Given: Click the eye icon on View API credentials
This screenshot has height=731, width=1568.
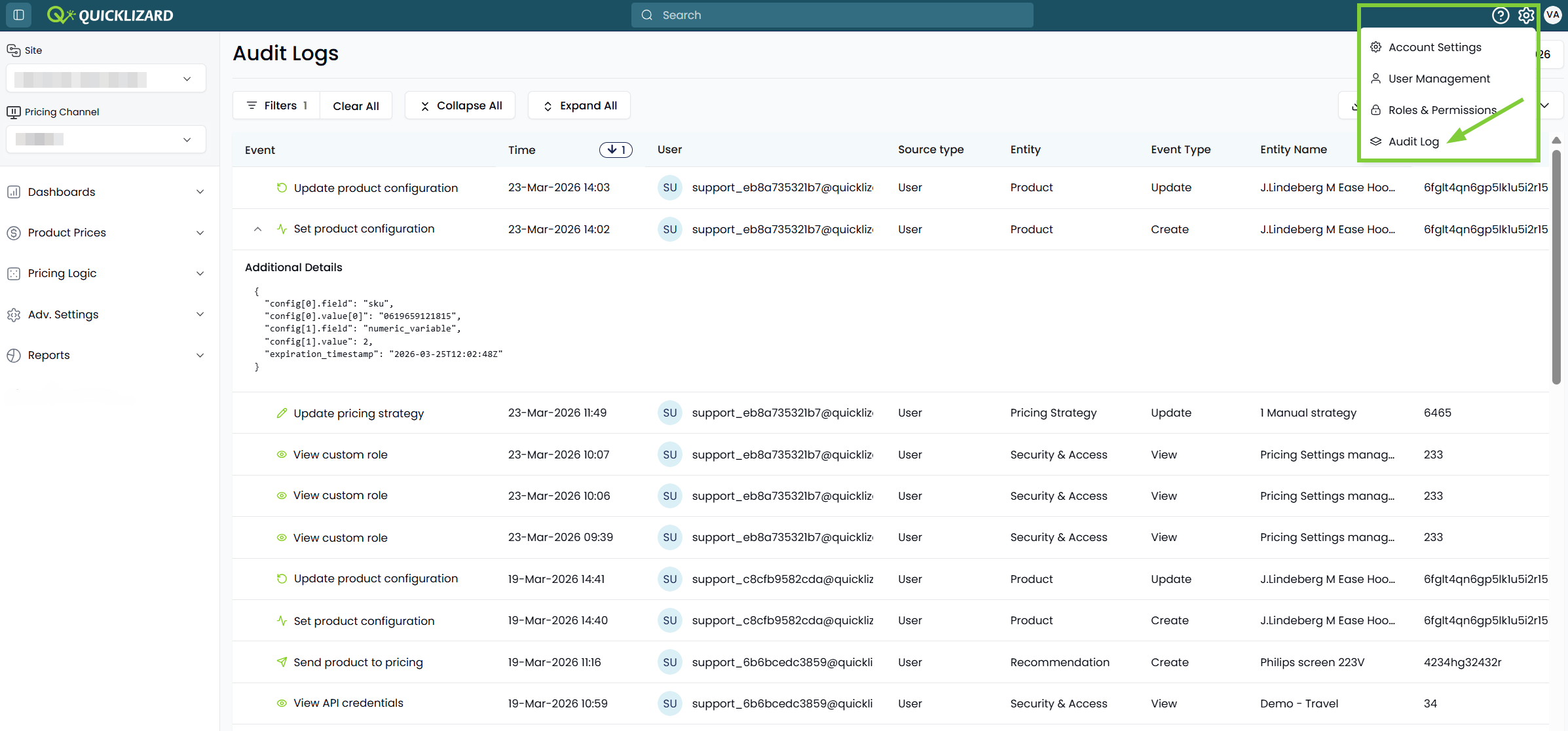Looking at the screenshot, I should 282,703.
